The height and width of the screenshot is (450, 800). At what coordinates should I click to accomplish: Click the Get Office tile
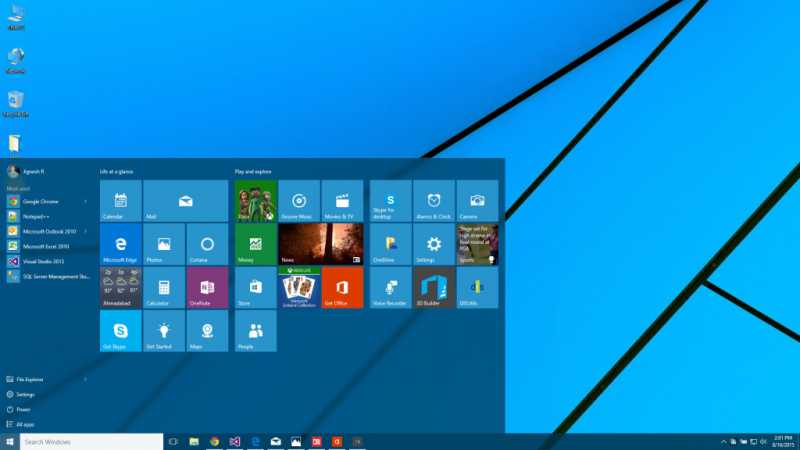click(342, 287)
